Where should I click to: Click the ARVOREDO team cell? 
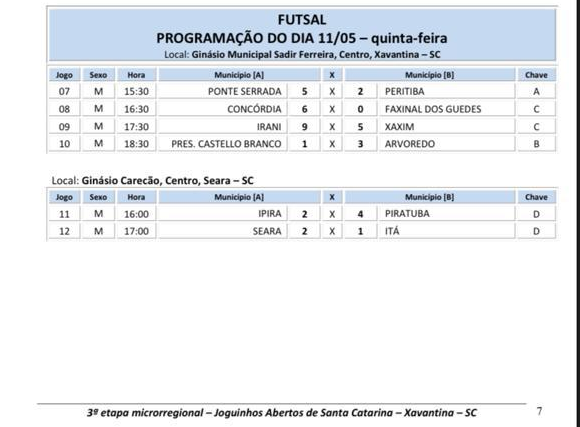pyautogui.click(x=447, y=144)
